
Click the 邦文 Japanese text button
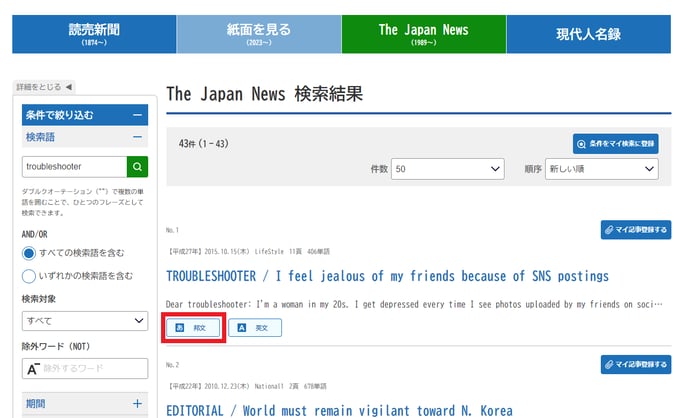(193, 327)
